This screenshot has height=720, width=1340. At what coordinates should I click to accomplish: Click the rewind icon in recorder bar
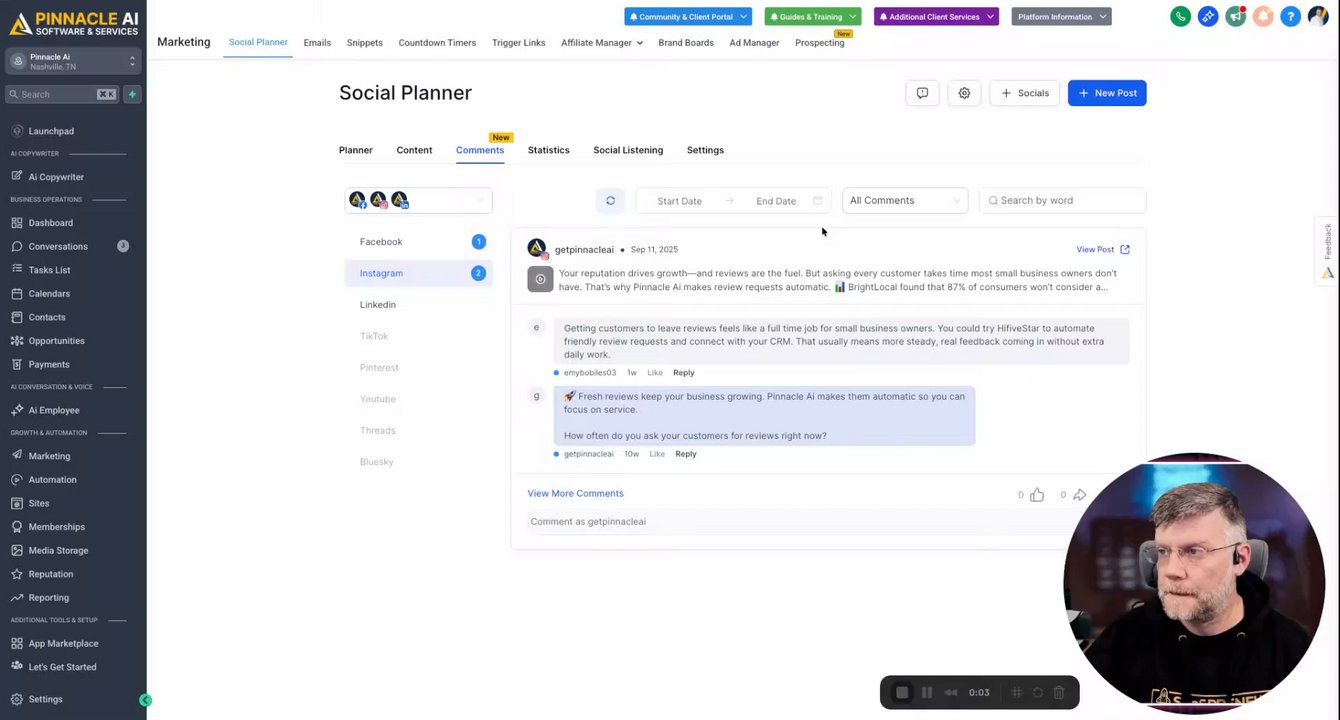[x=951, y=692]
